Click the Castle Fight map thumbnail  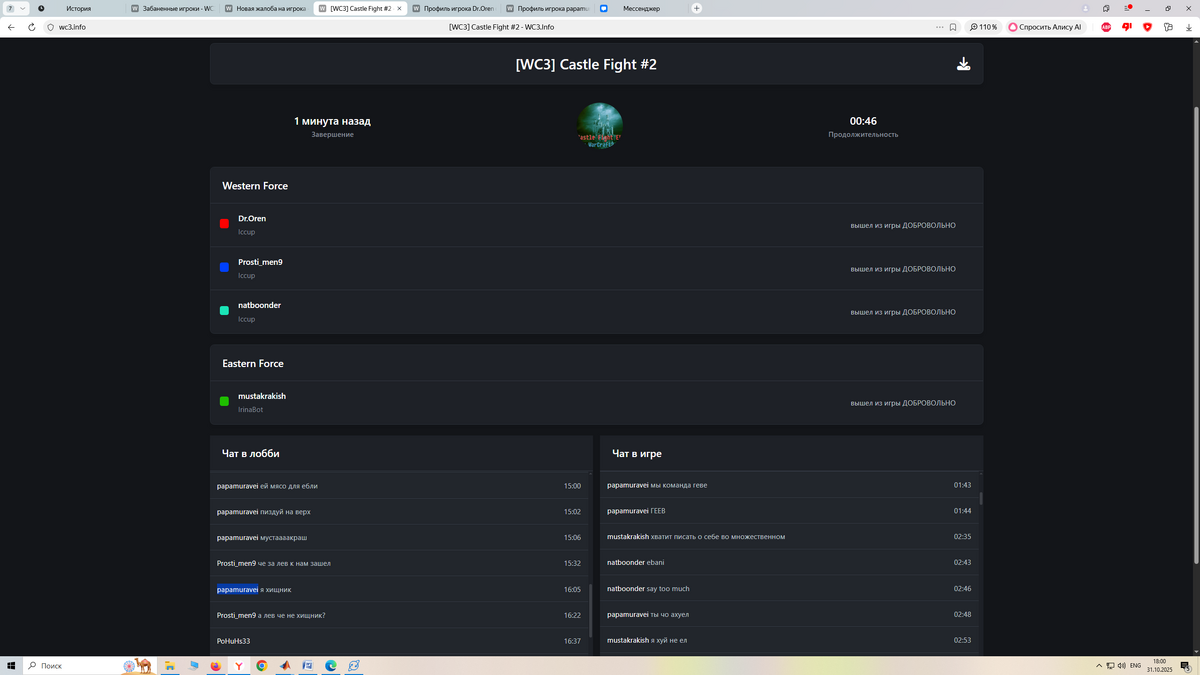pyautogui.click(x=599, y=126)
